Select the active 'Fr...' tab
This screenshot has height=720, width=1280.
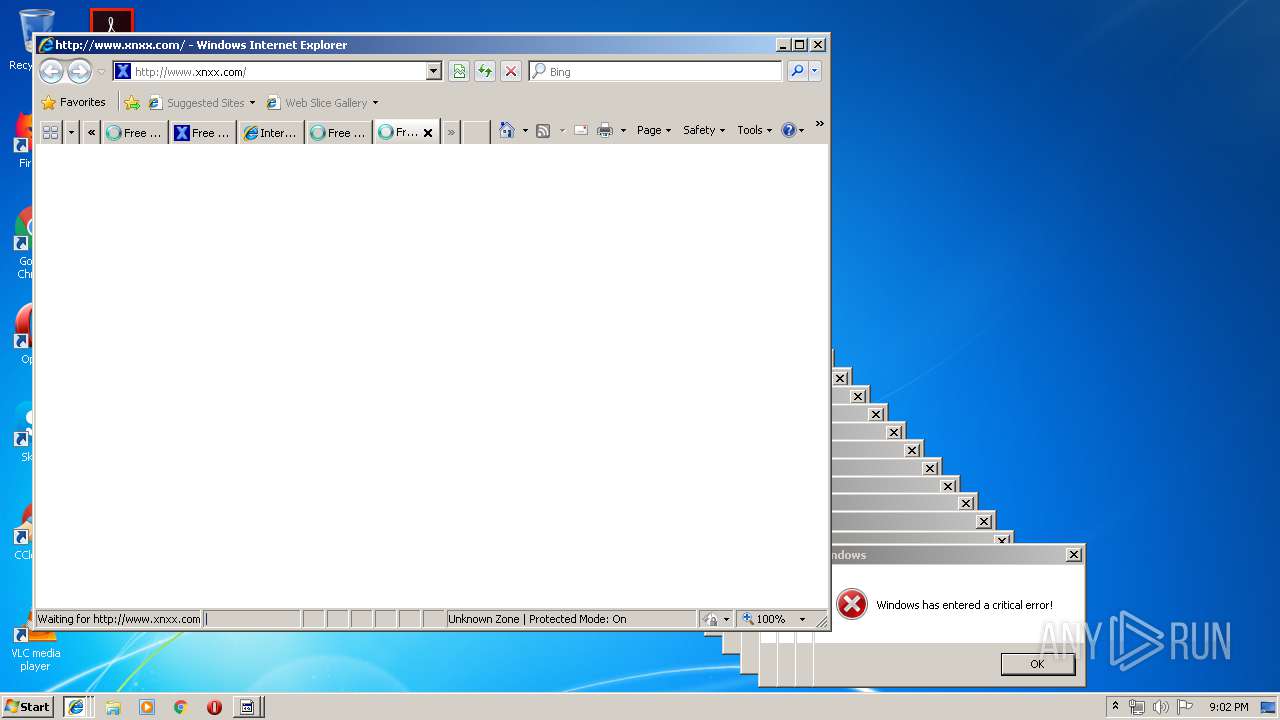[399, 132]
